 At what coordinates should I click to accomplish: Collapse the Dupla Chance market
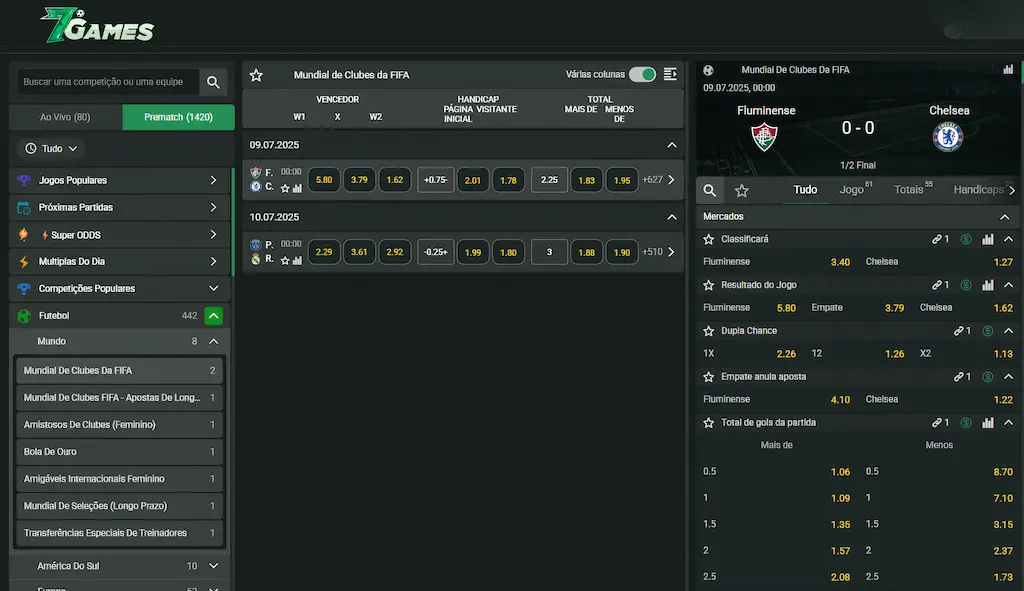coord(1008,331)
